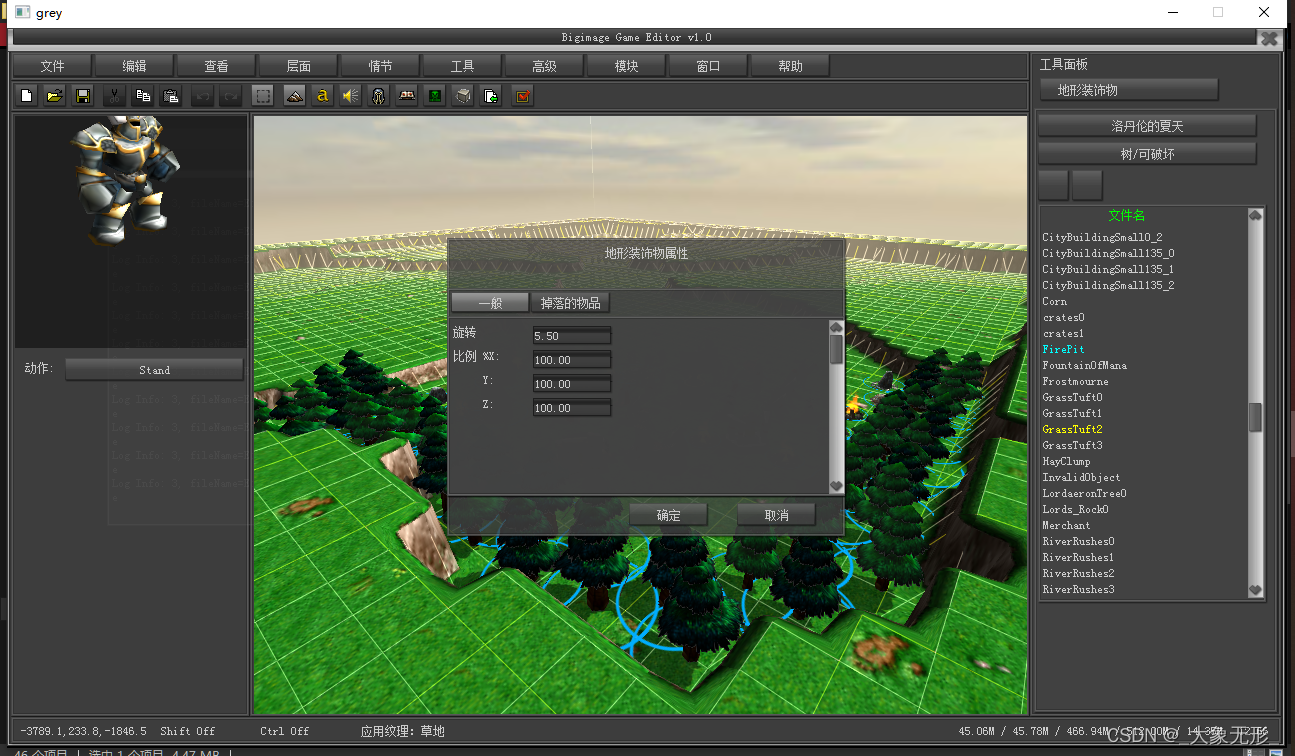Viewport: 1295px width, 756px height.
Task: Click the two red cards toolbar icon
Action: tap(407, 96)
